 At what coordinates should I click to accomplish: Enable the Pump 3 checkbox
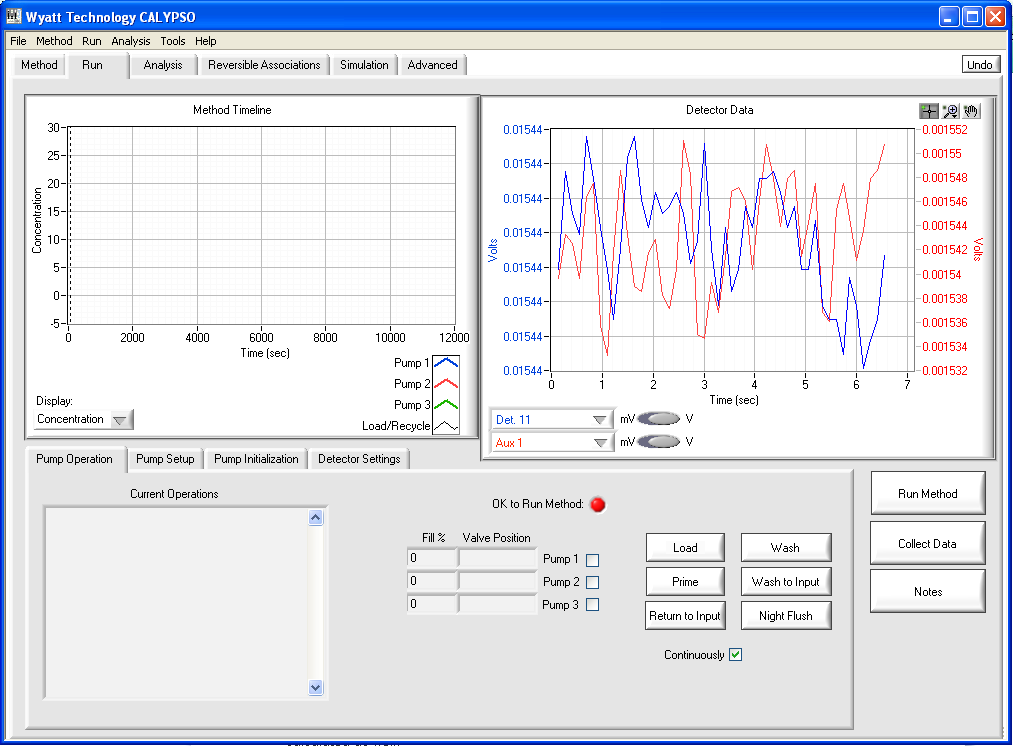point(593,605)
